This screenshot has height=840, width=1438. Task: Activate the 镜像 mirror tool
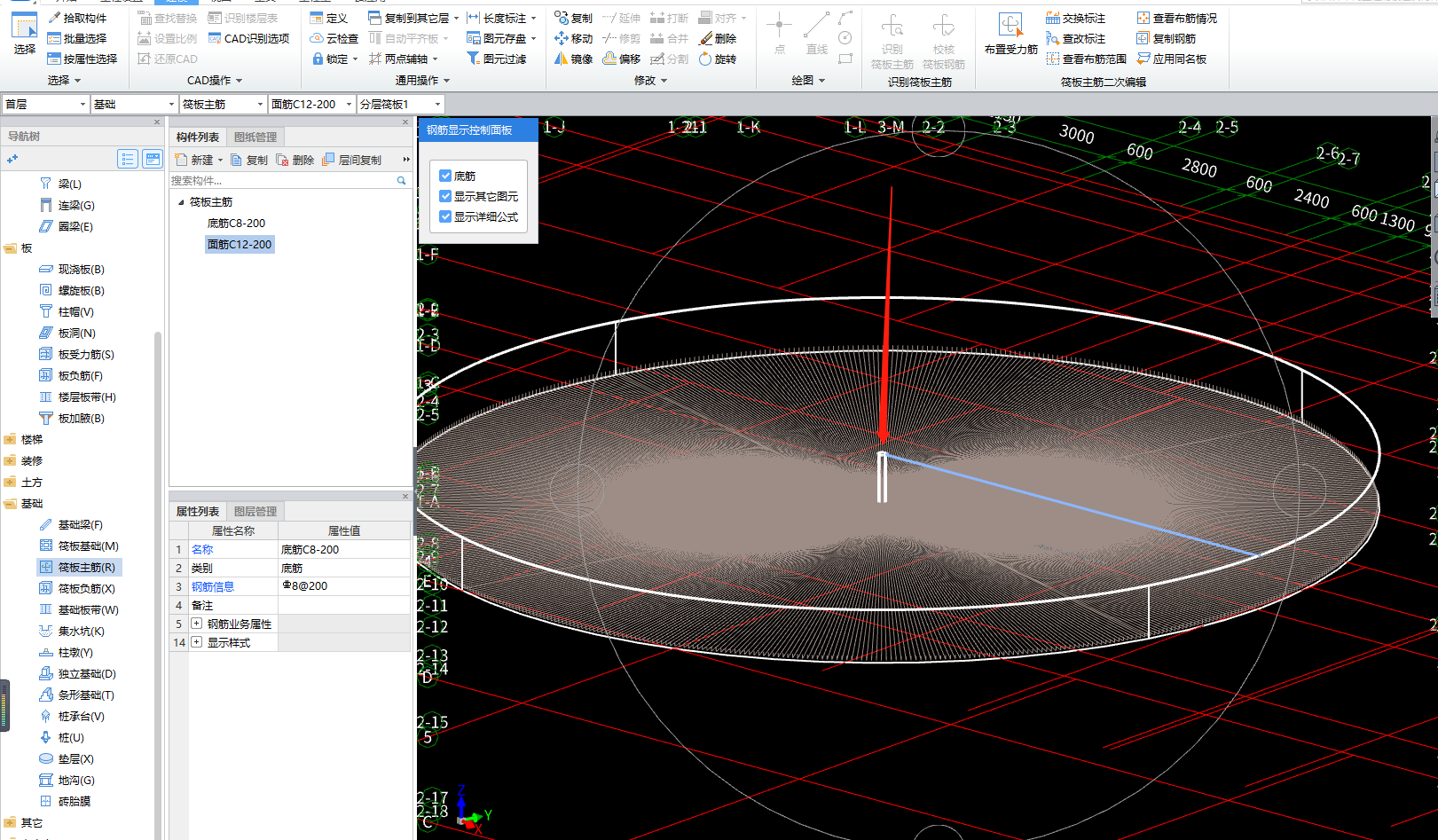click(x=573, y=59)
